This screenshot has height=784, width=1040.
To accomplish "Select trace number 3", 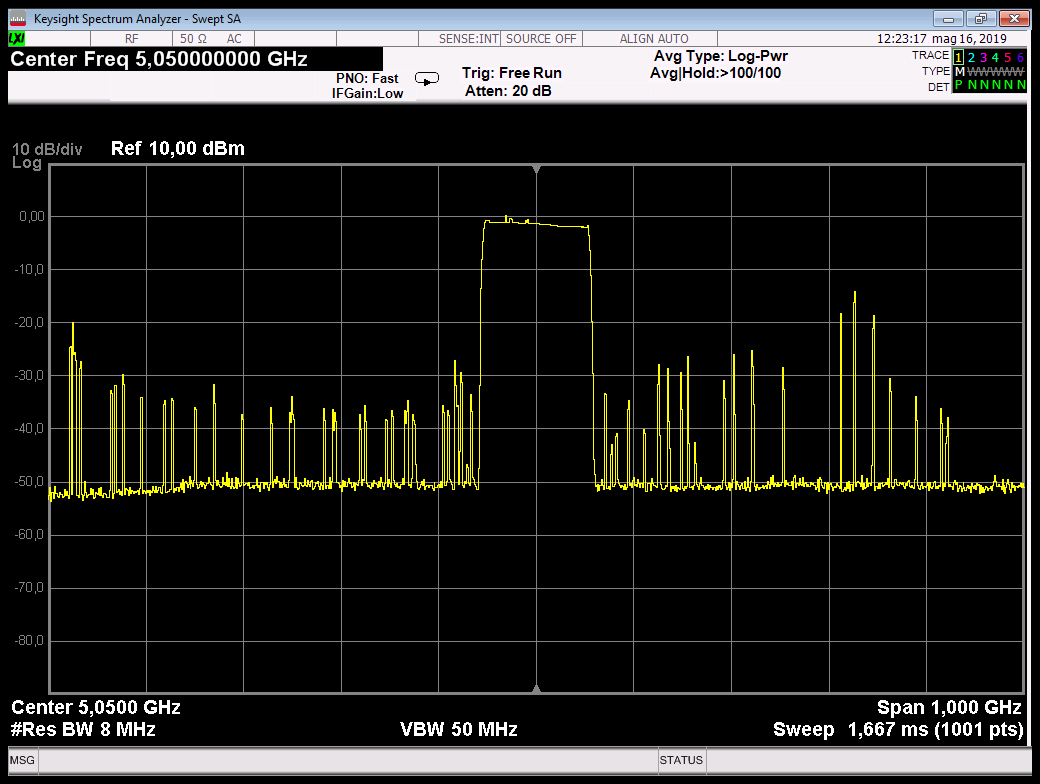I will pyautogui.click(x=984, y=58).
